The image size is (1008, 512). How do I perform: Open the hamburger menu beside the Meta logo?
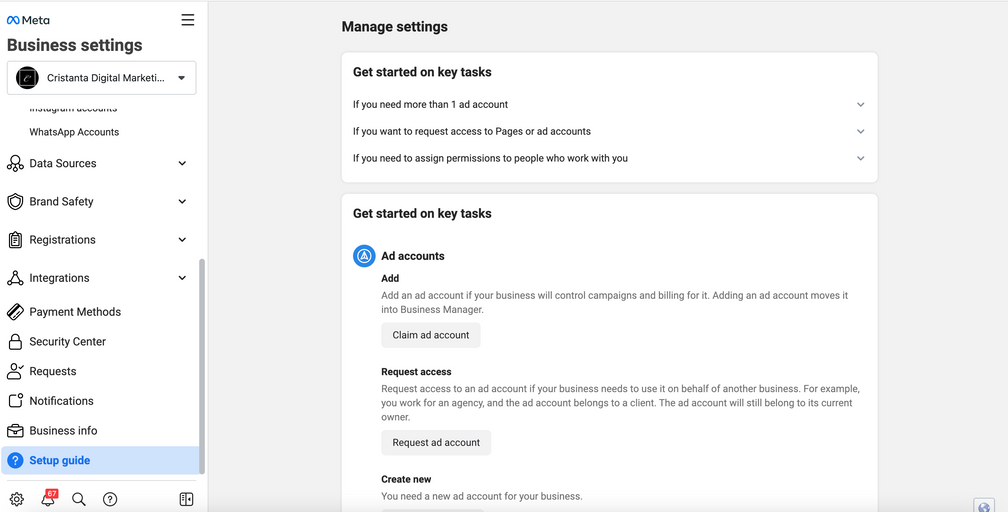(x=188, y=20)
